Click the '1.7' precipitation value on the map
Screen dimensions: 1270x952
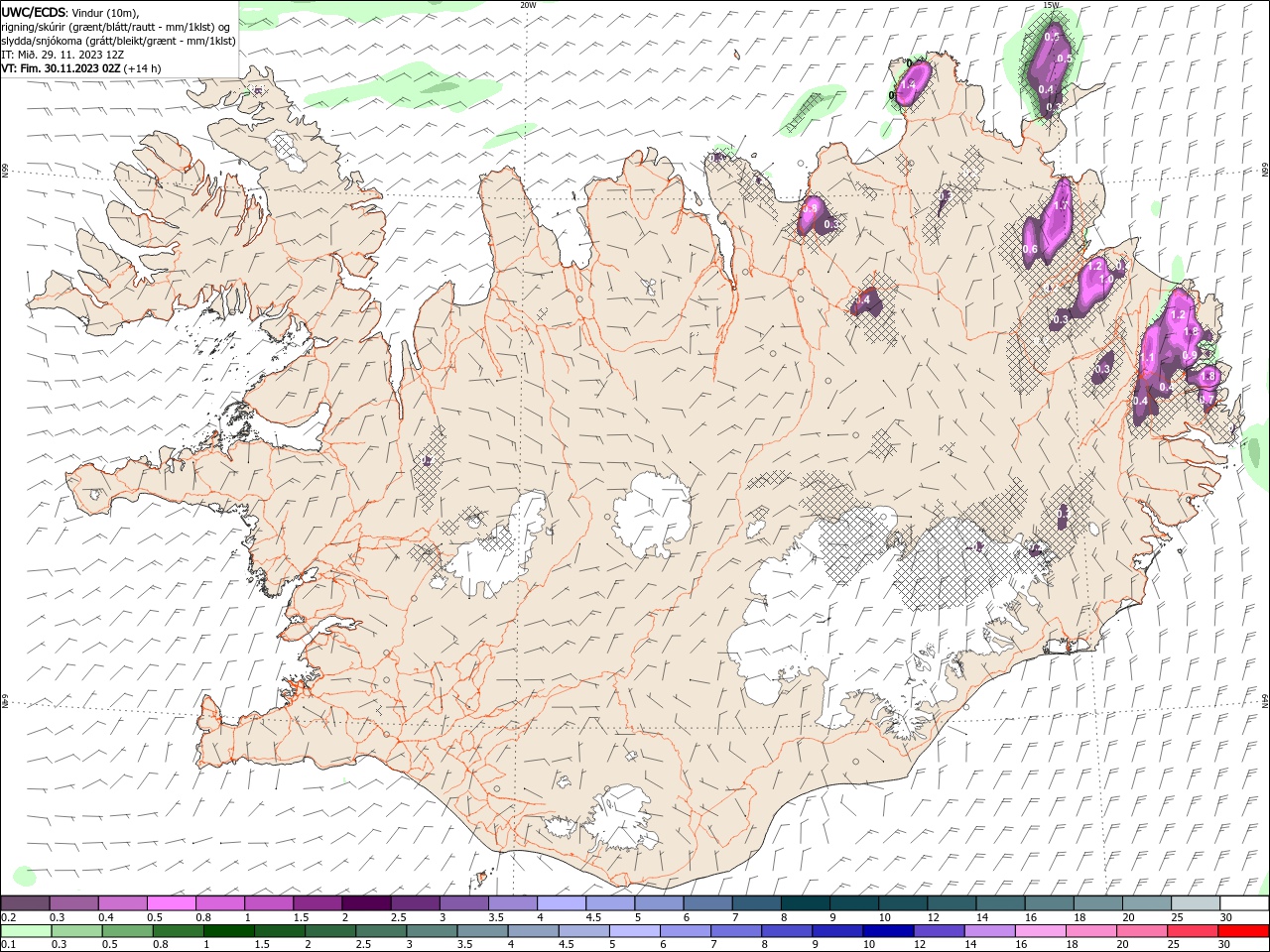click(1061, 205)
